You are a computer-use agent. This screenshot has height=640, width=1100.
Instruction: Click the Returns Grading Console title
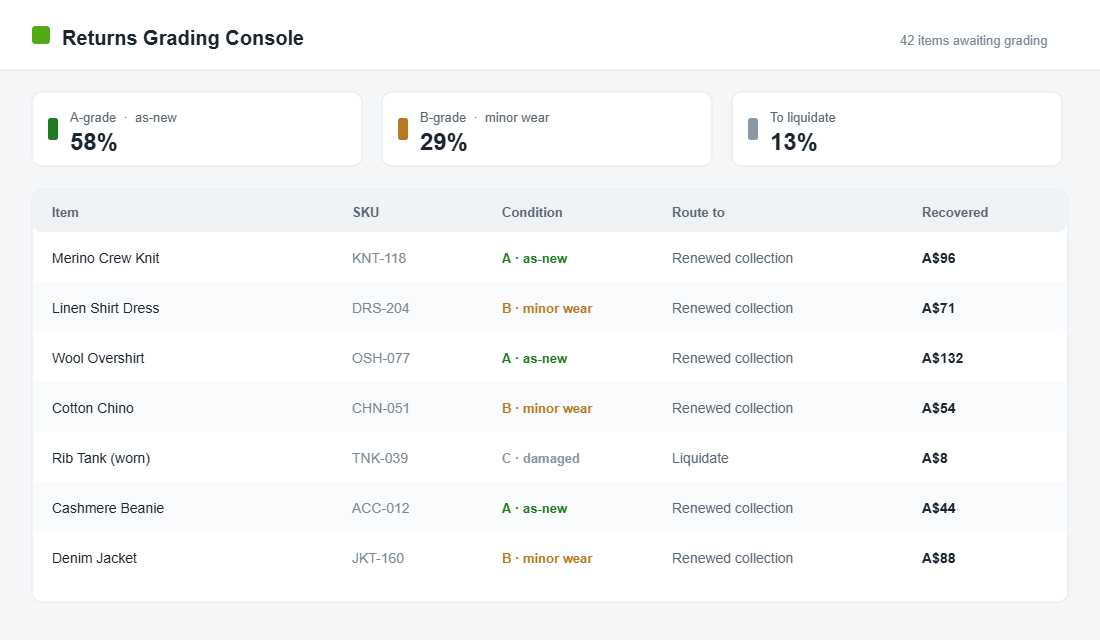tap(183, 38)
